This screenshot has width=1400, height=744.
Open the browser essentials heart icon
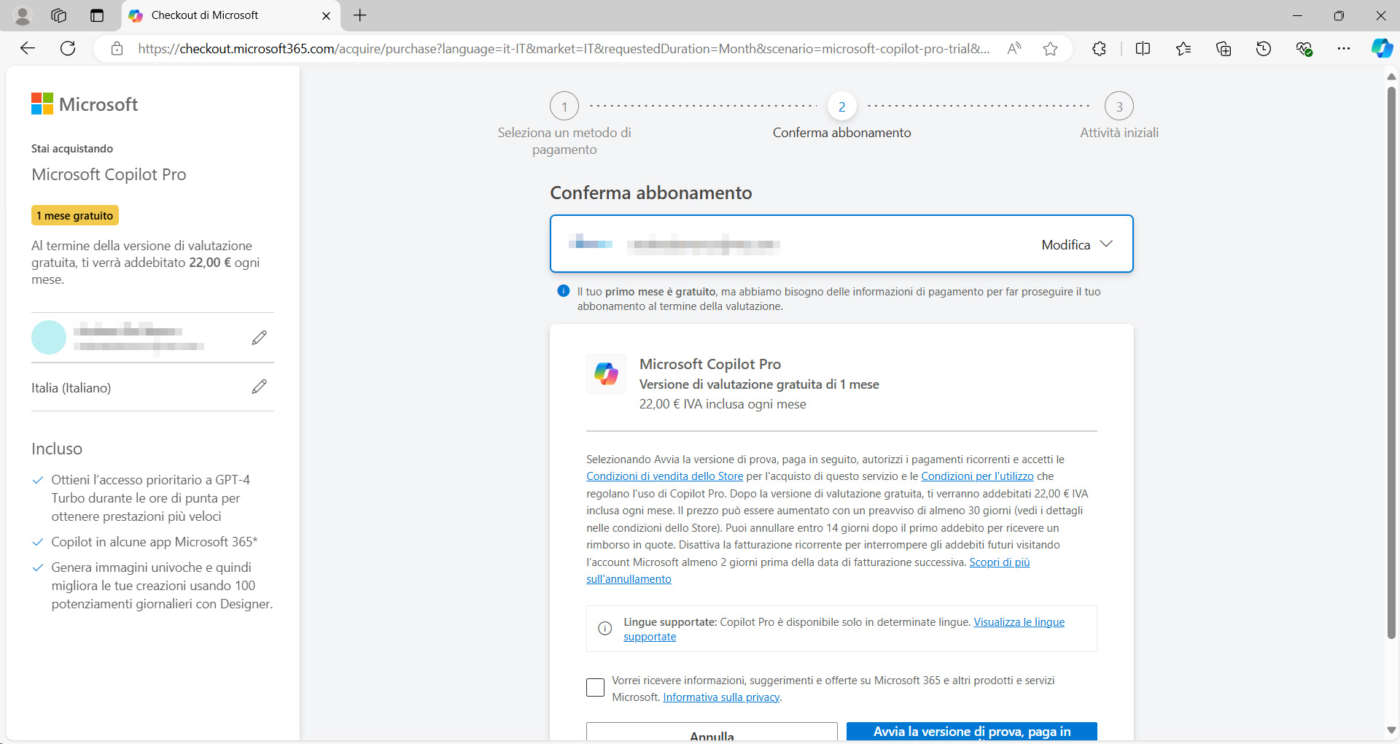coord(1304,48)
